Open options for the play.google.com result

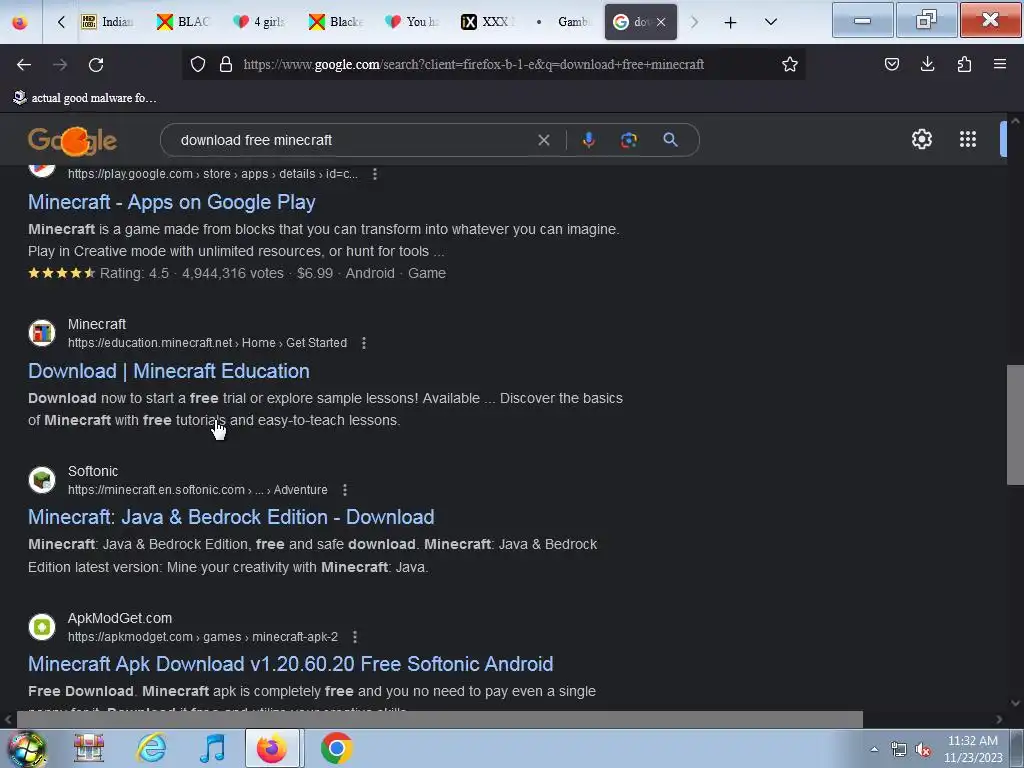pos(375,174)
